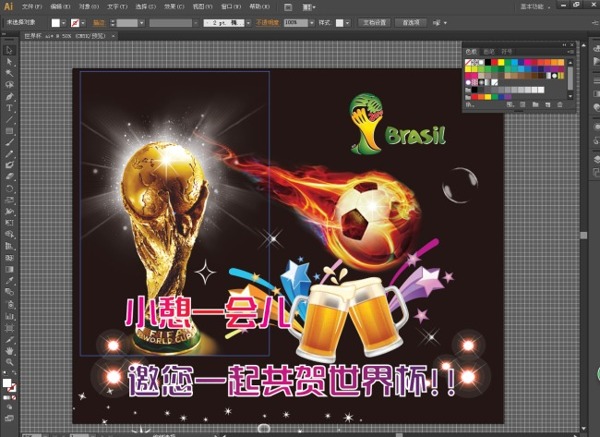Viewport: 600px width, 437px height.
Task: Delete swatch using the trash icon
Action: tap(560, 104)
